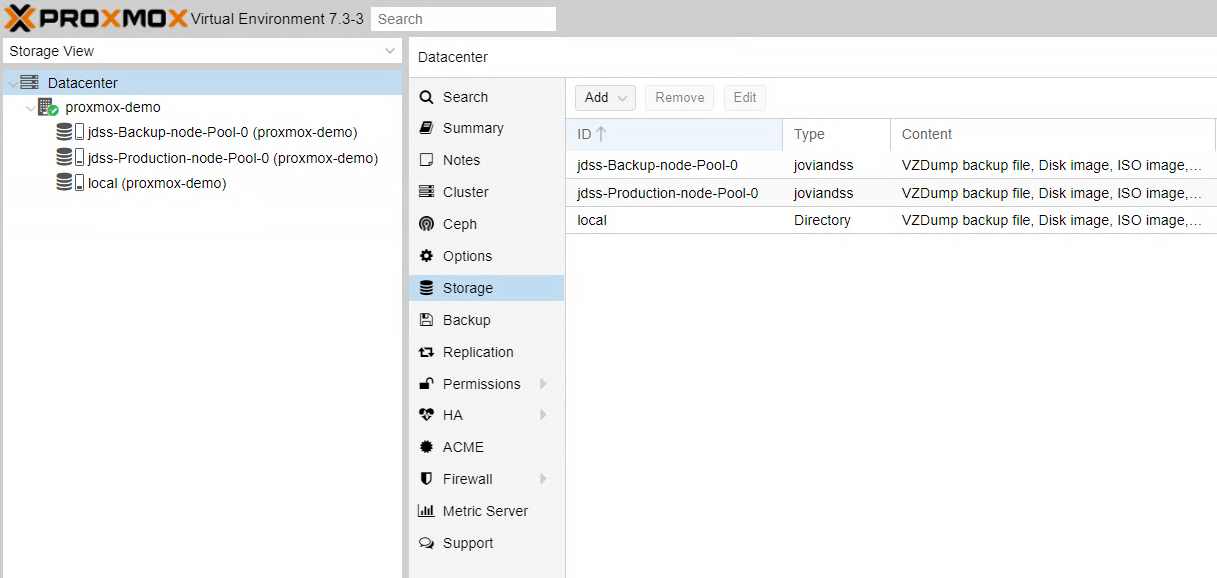Screen dimensions: 1217x578
Task: Click the Firewall shield icon
Action: click(x=426, y=479)
